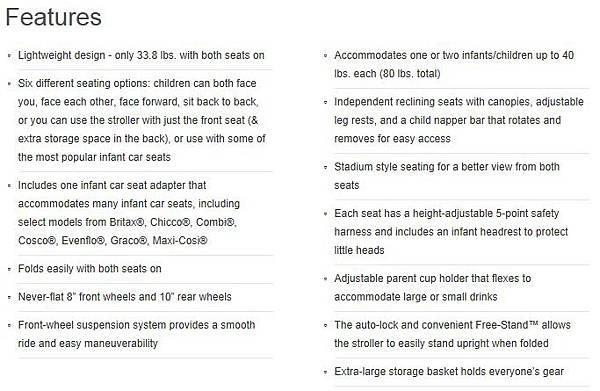
Task: Click the Front-wheel suspension system feature
Action: pyautogui.click(x=137, y=334)
